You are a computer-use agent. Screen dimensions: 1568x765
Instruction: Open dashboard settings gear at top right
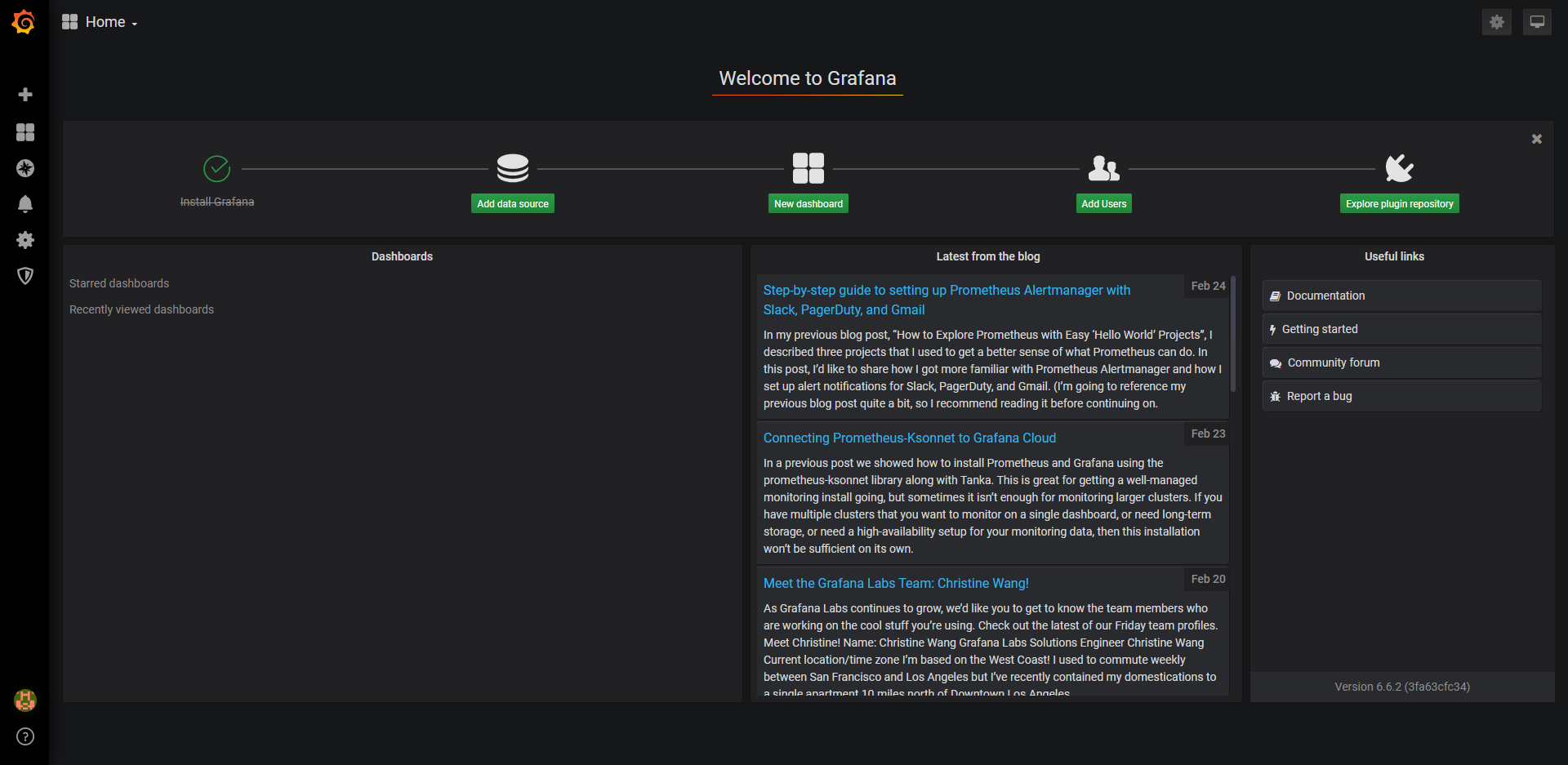pyautogui.click(x=1496, y=22)
